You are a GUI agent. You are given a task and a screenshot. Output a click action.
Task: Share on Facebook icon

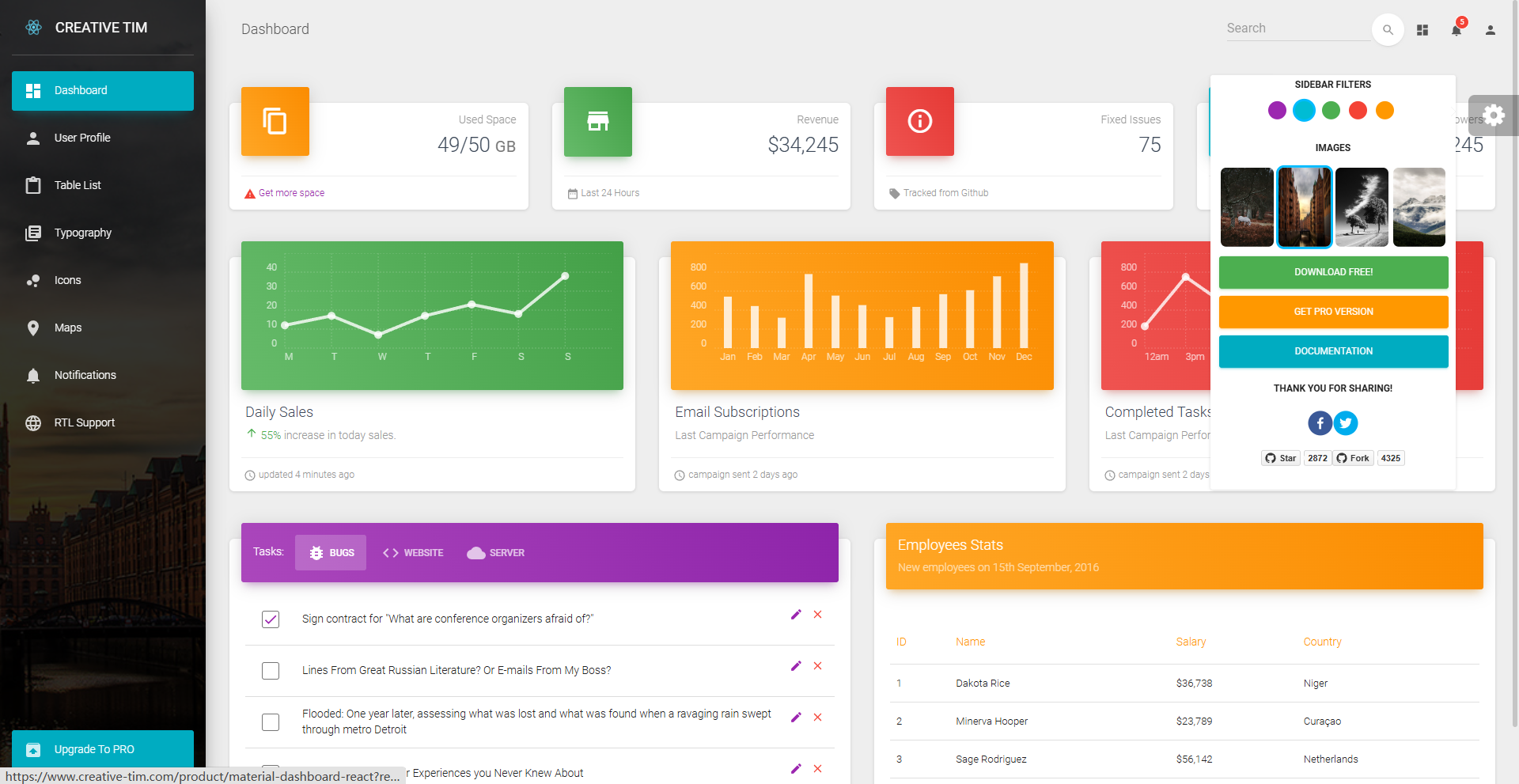1320,423
